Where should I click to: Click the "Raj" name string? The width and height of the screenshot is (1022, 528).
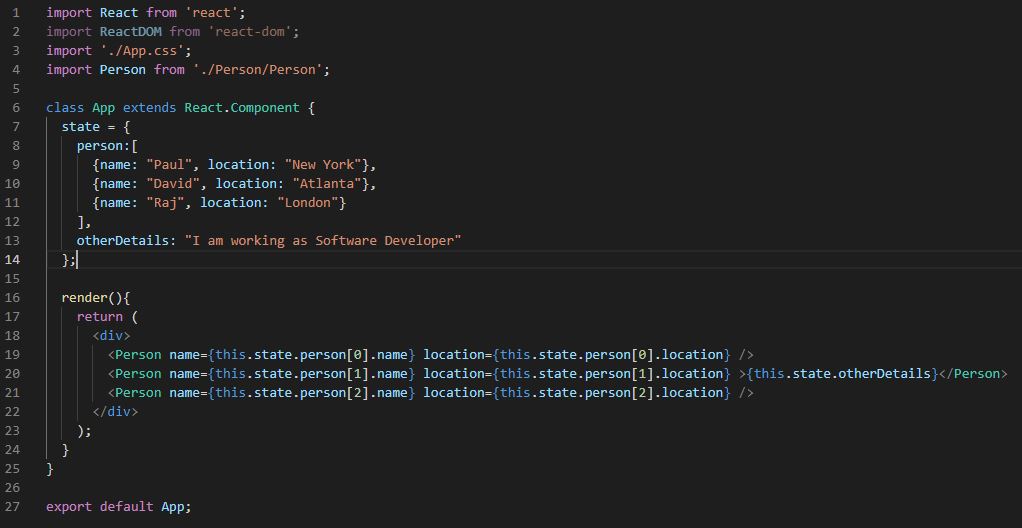165,203
